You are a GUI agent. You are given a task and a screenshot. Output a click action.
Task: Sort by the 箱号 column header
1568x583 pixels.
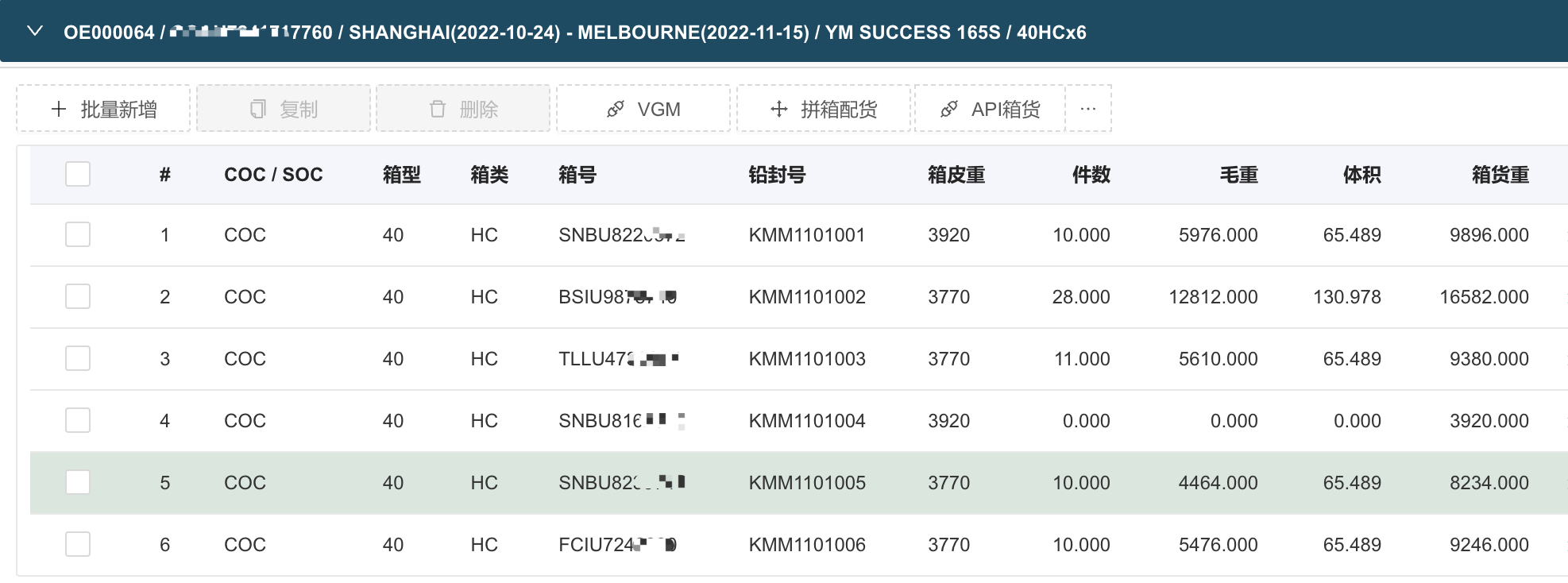[577, 175]
